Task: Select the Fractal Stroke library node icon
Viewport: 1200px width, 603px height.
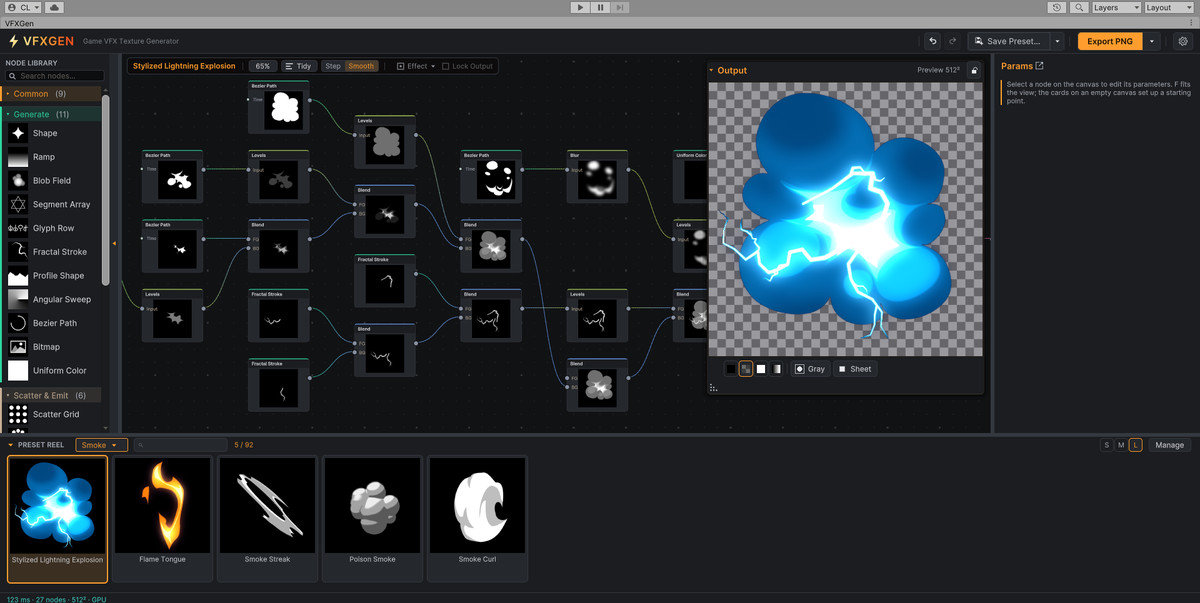Action: (x=18, y=252)
